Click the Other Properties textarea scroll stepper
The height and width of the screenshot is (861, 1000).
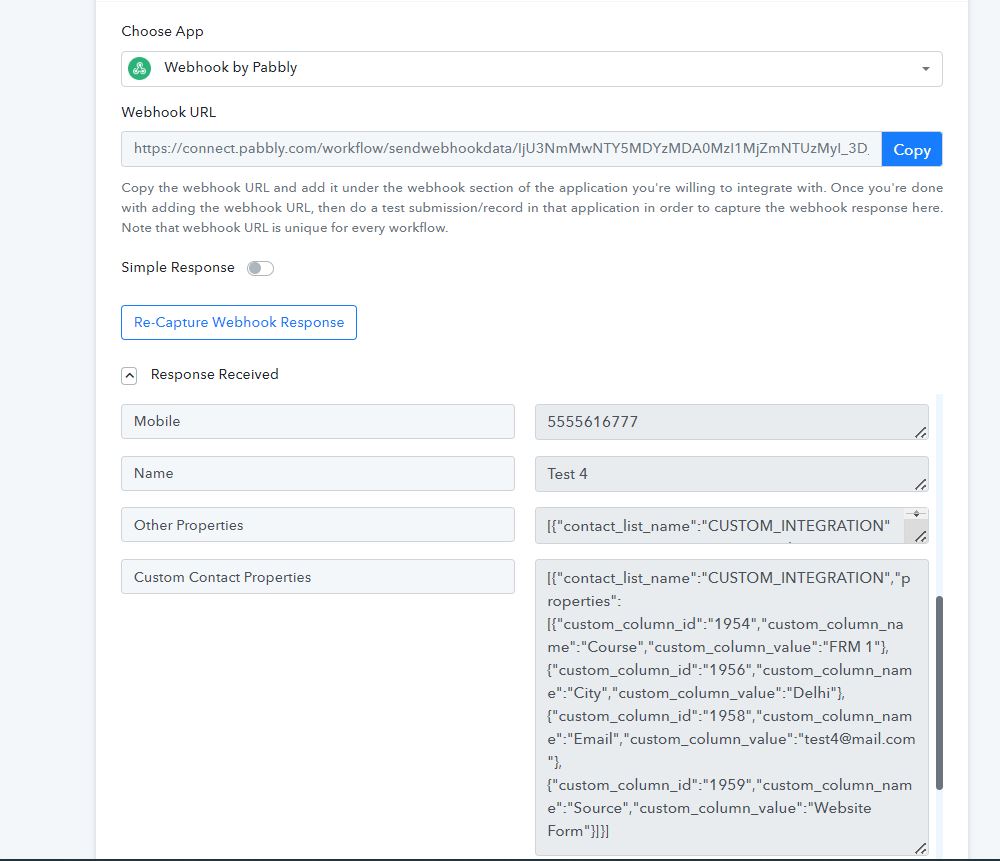coord(916,514)
